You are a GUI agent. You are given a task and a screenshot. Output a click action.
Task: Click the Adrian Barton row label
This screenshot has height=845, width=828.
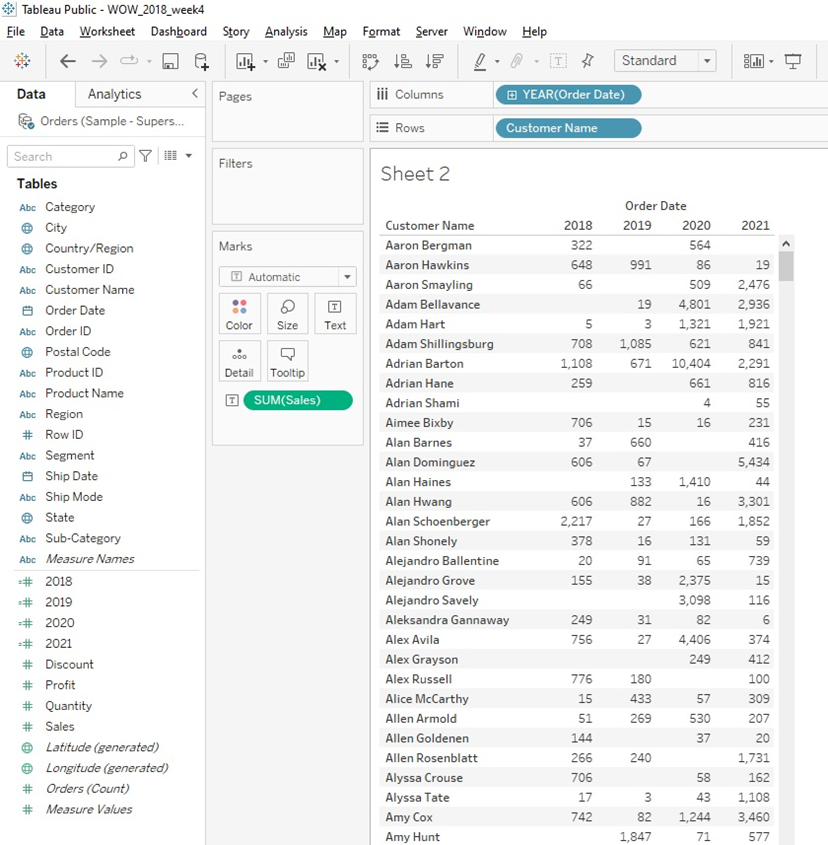point(424,363)
